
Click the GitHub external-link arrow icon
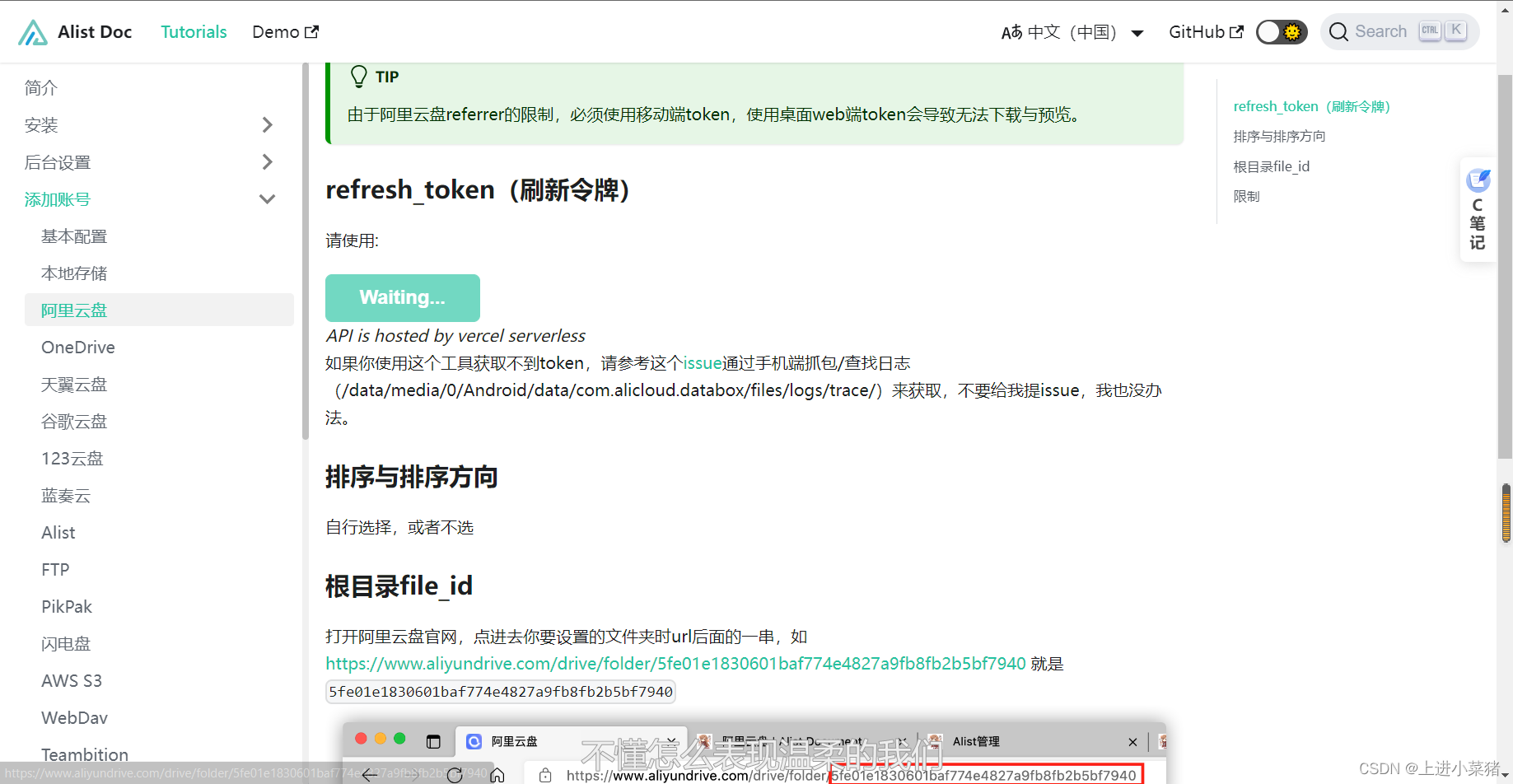coord(1236,32)
